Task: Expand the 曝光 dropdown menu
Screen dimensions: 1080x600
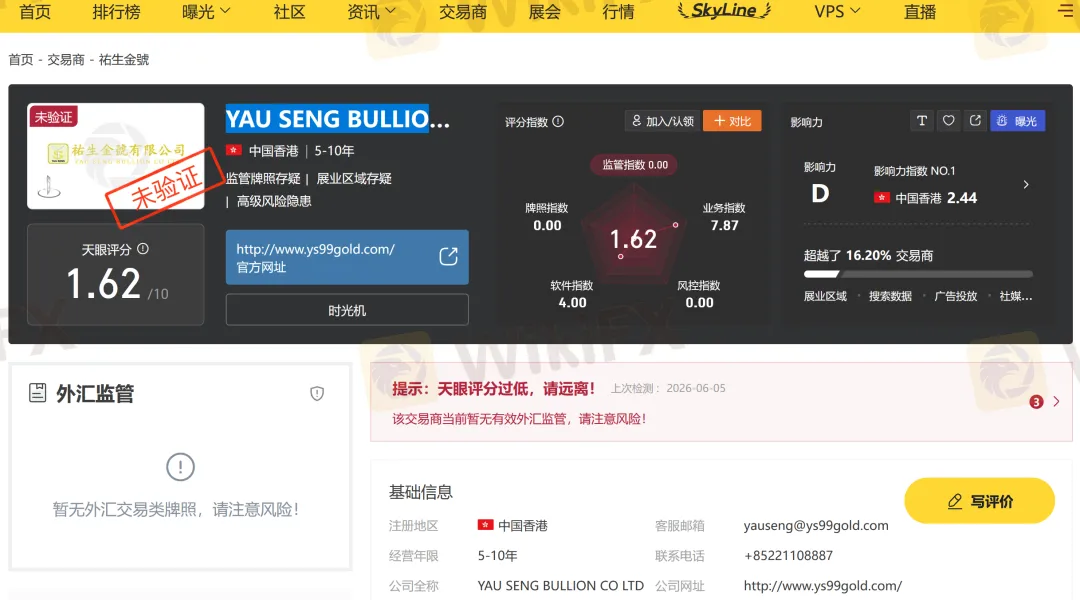Action: (x=206, y=12)
